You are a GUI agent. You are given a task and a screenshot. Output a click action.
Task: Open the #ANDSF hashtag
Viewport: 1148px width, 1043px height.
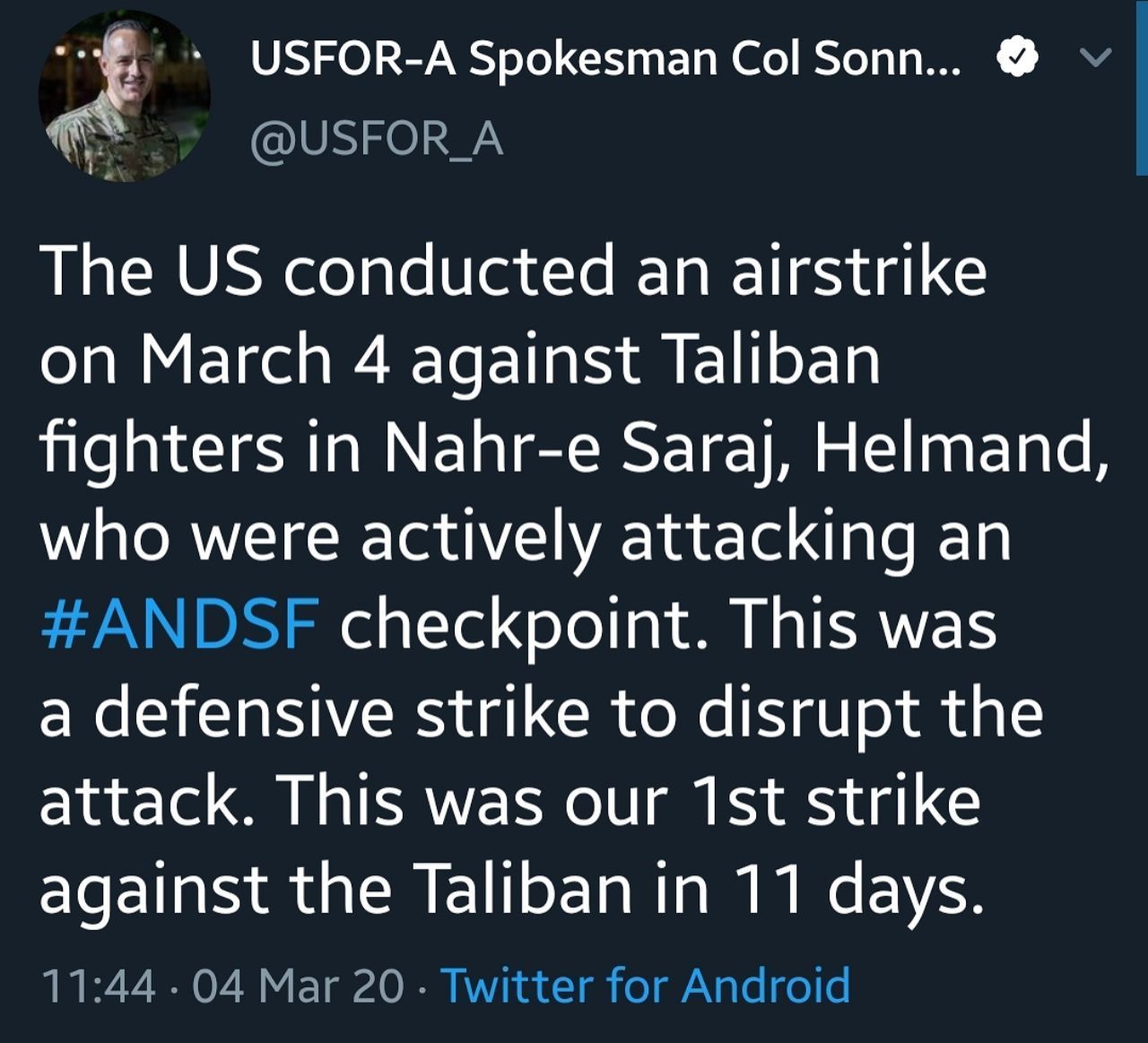[179, 625]
